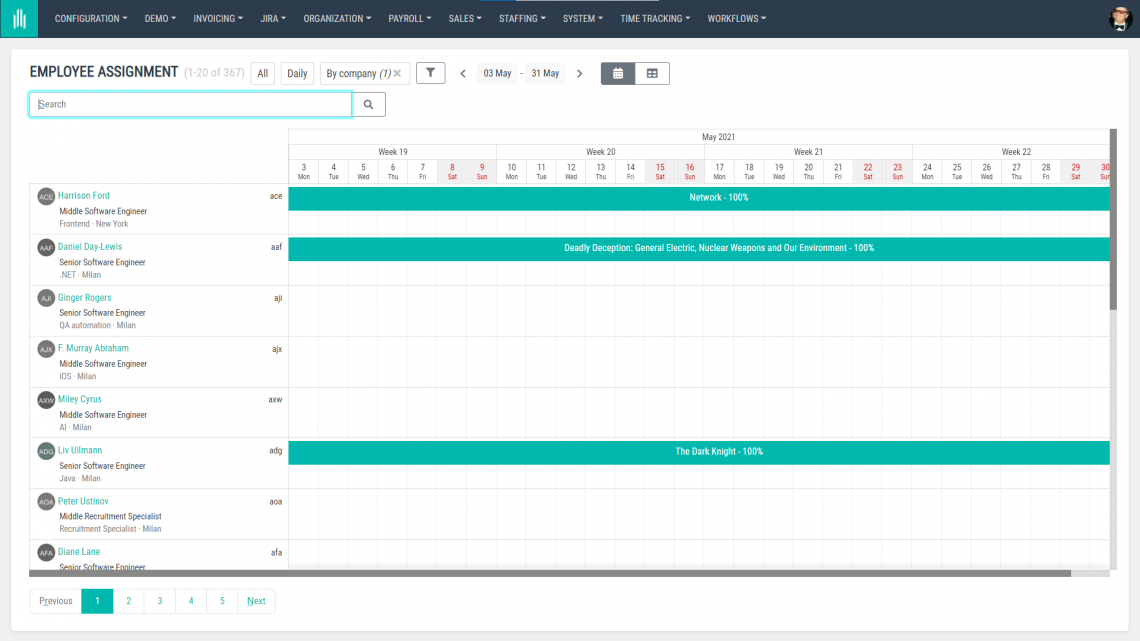Advance to the next date range with right chevron
The width and height of the screenshot is (1140, 641).
click(579, 73)
